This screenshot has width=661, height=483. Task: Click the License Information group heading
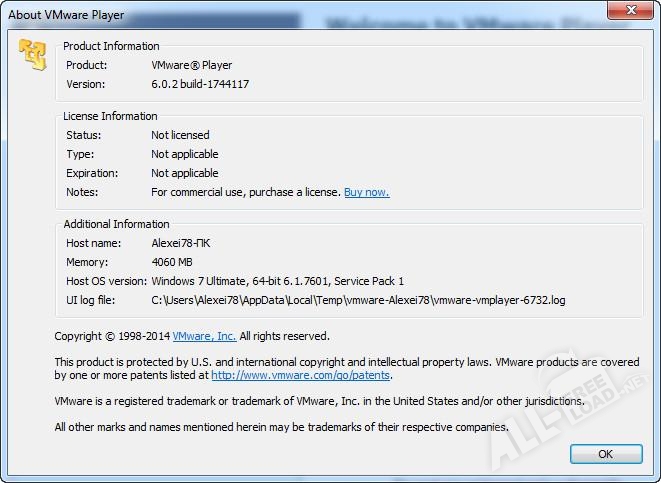[x=110, y=116]
